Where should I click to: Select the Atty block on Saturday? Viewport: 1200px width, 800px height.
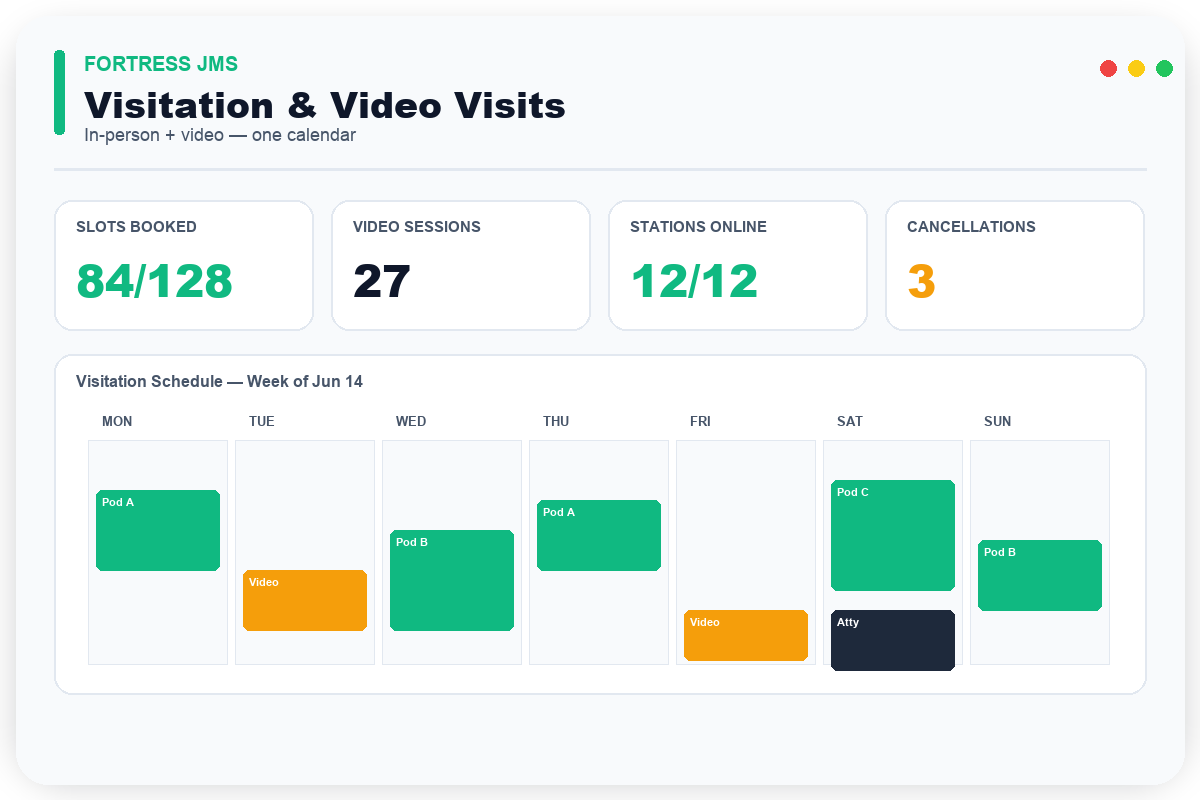point(893,640)
